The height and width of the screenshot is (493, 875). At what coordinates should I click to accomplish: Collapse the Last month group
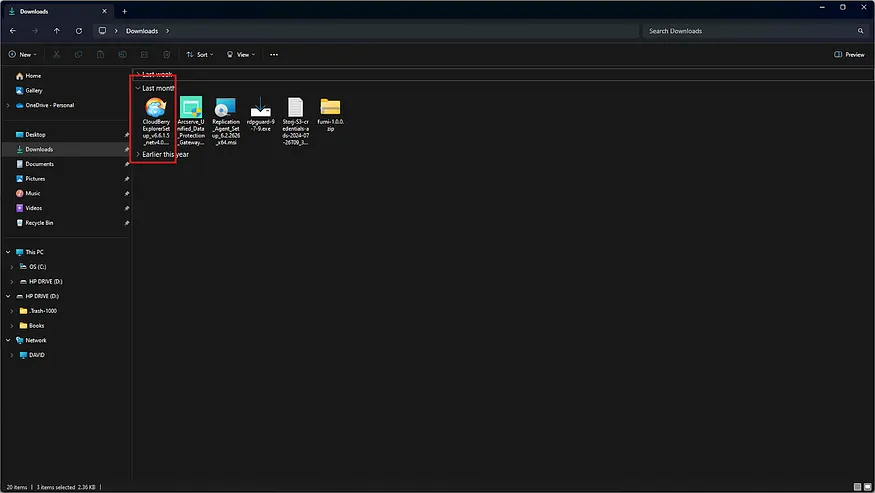(138, 88)
